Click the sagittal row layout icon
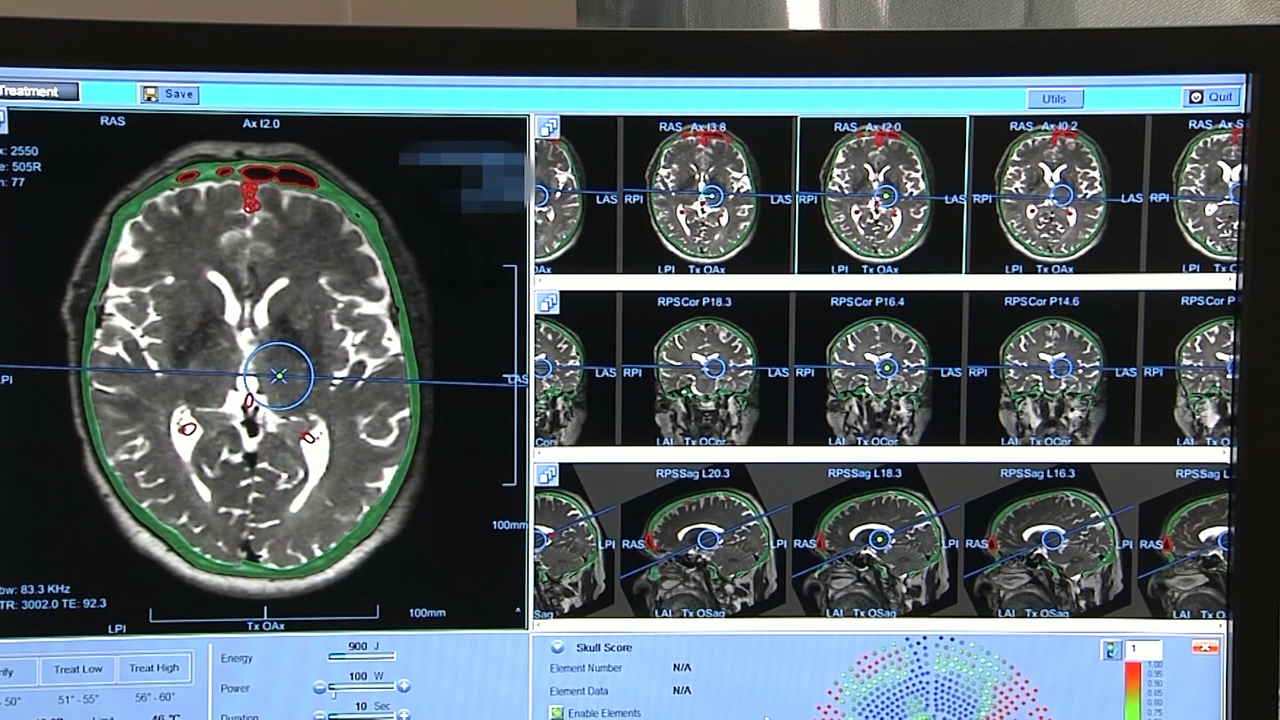 click(547, 475)
